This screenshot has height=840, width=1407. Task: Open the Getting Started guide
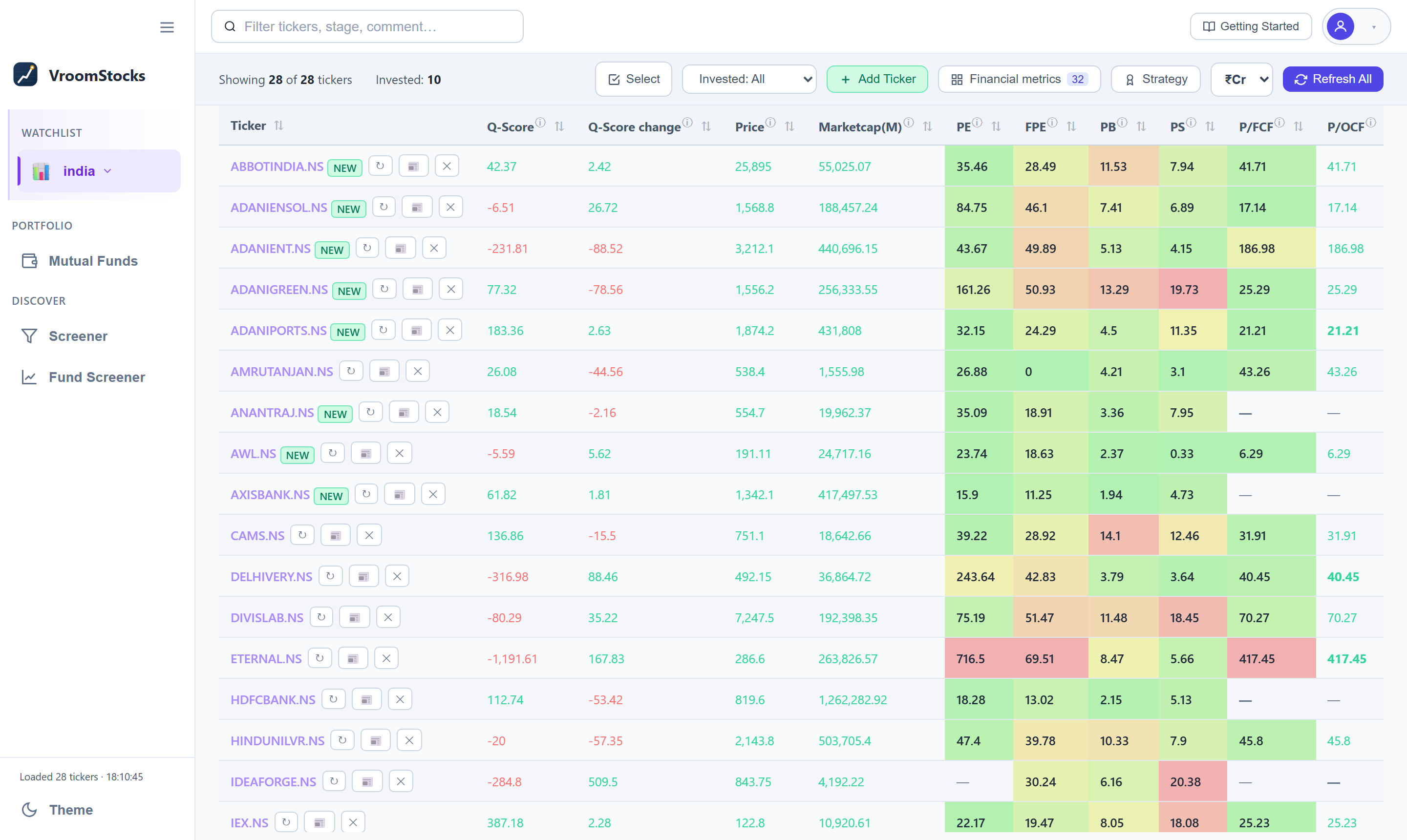[x=1251, y=26]
